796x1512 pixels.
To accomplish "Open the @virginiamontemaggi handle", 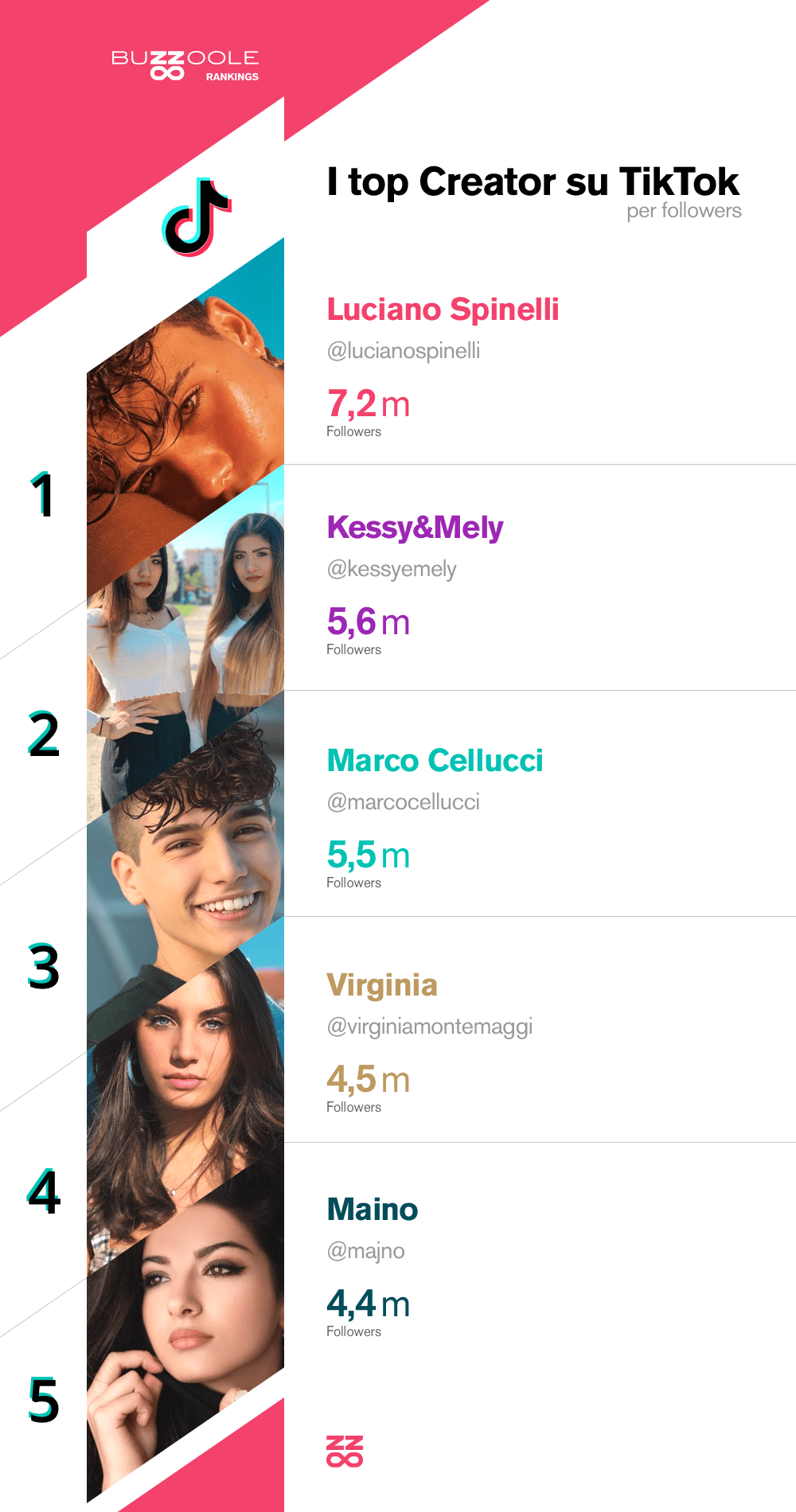I will [x=430, y=1027].
